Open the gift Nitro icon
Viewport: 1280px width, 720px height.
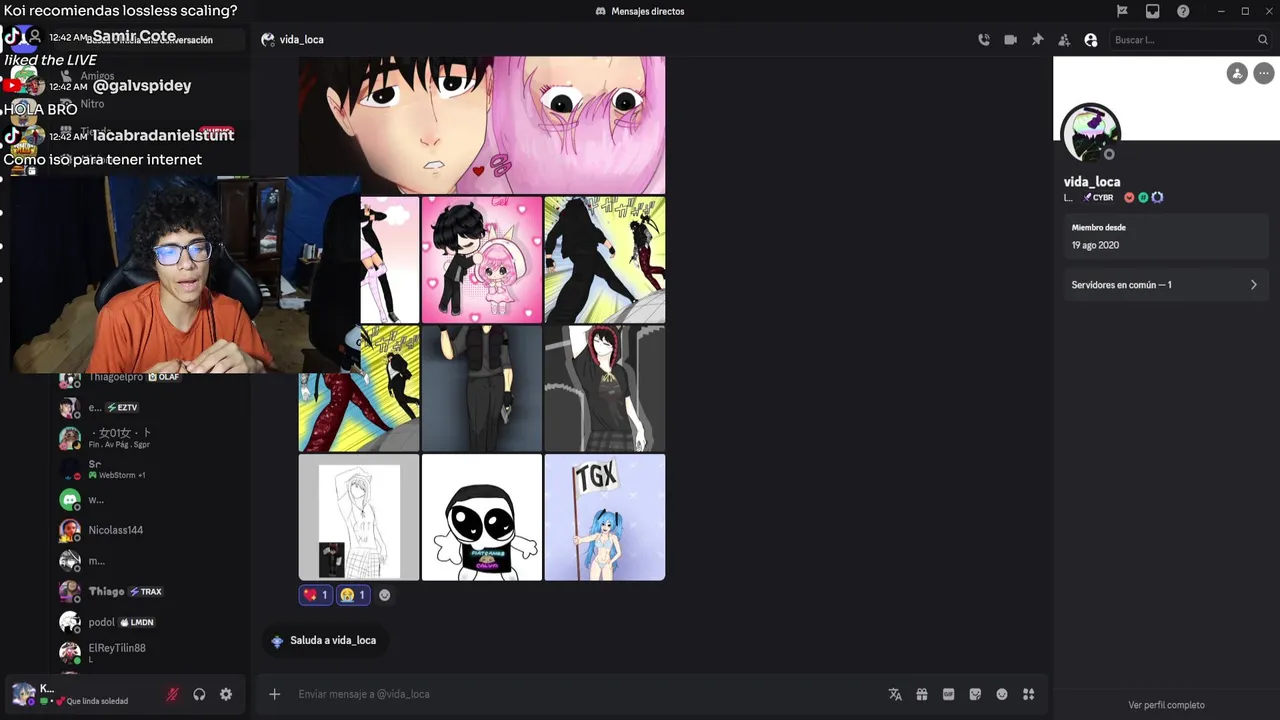[922, 694]
